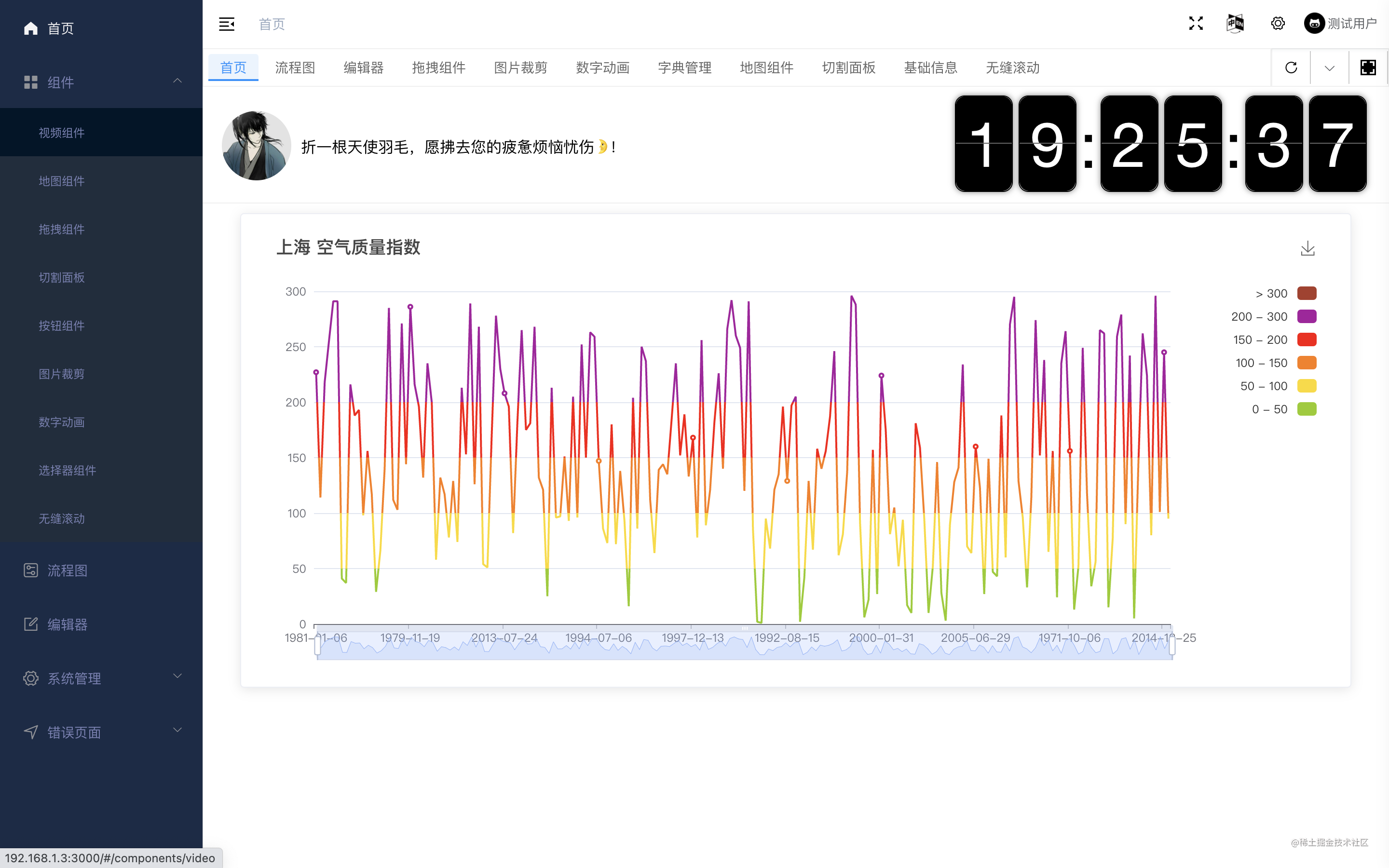Toggle the 200 – 300 legend range
The image size is (1389, 868).
click(1307, 316)
